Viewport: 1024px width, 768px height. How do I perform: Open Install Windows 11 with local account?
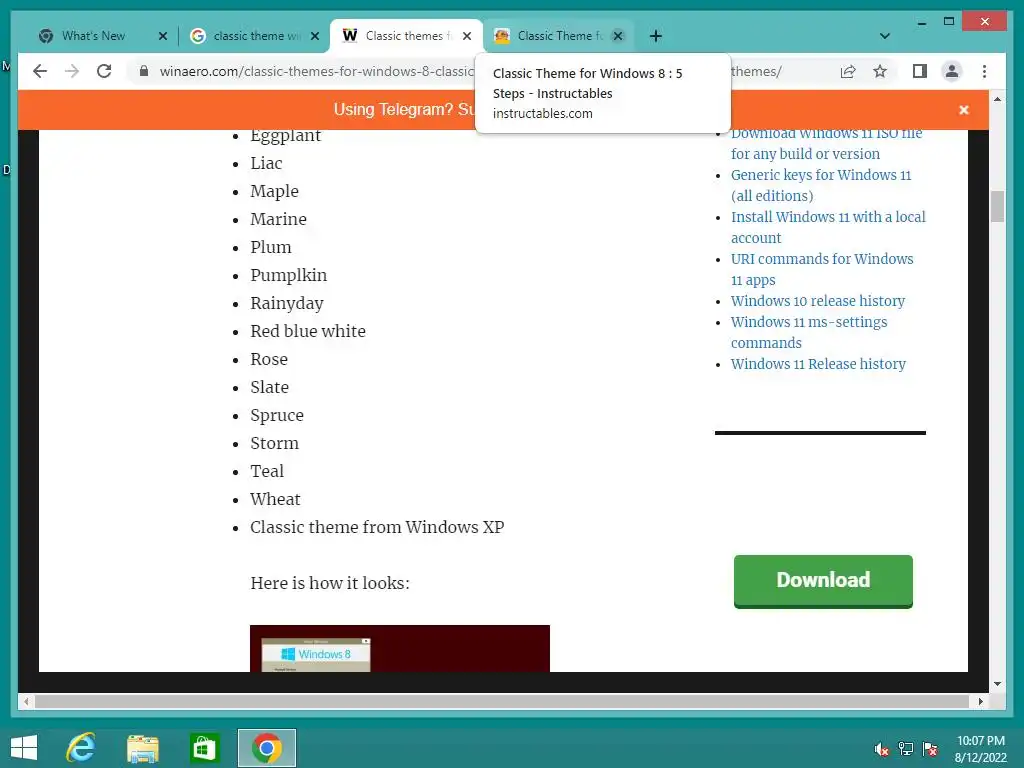pos(828,227)
